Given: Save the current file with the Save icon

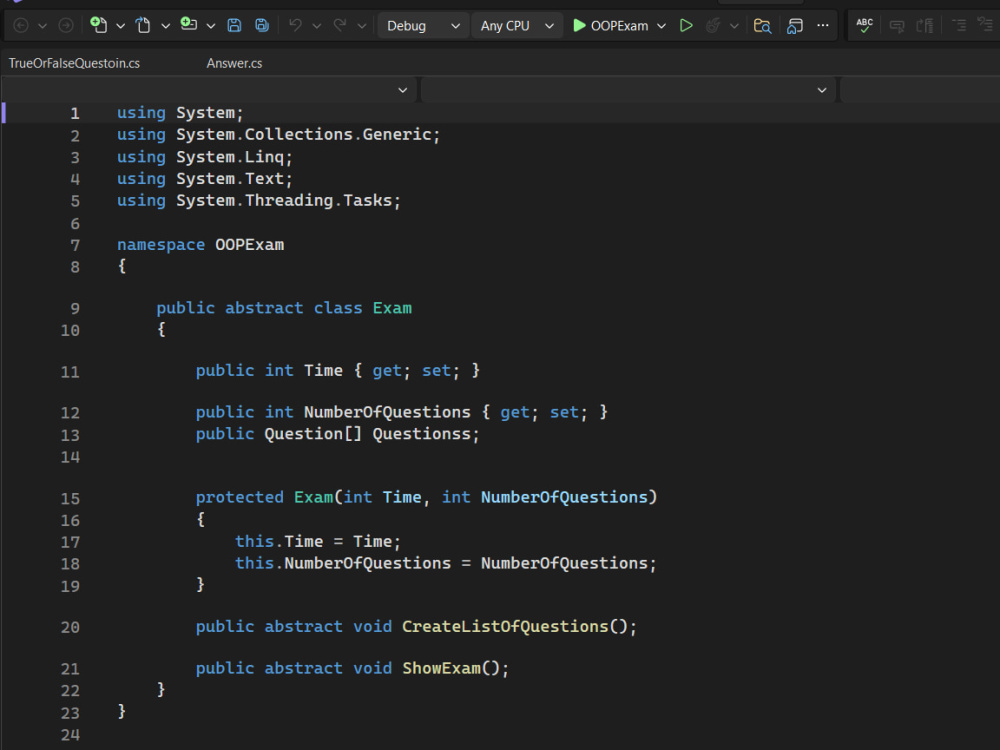Looking at the screenshot, I should coord(234,26).
